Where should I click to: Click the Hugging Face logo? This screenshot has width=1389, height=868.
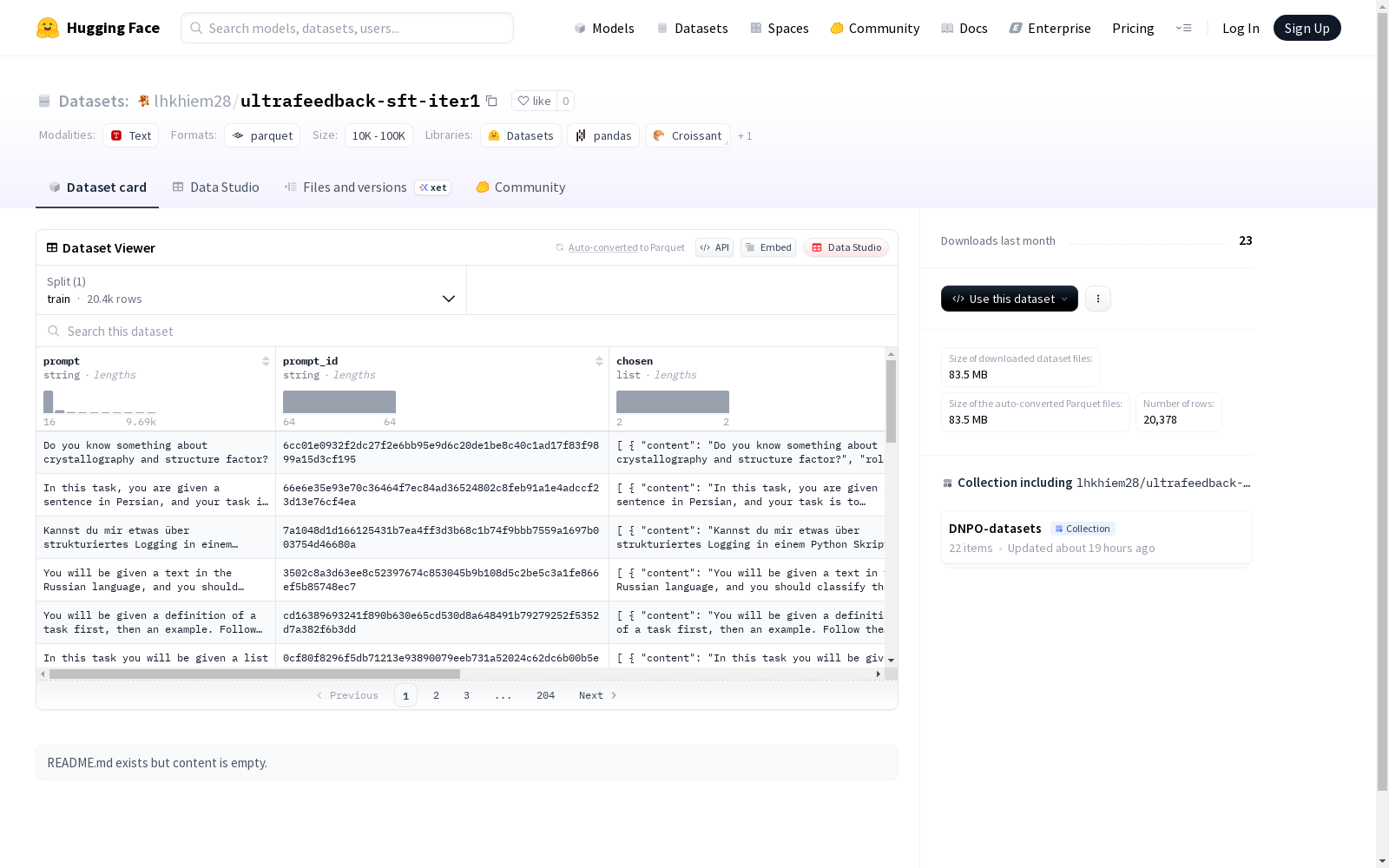coord(98,28)
